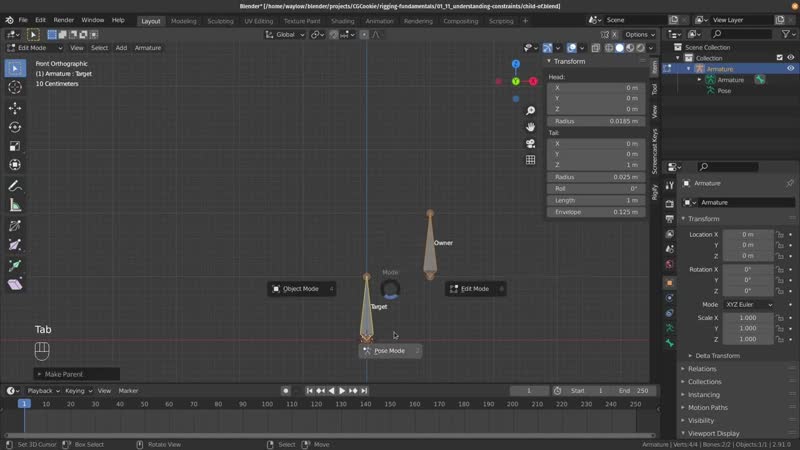
Task: Click the bone Length 1 m field
Action: 596,201
